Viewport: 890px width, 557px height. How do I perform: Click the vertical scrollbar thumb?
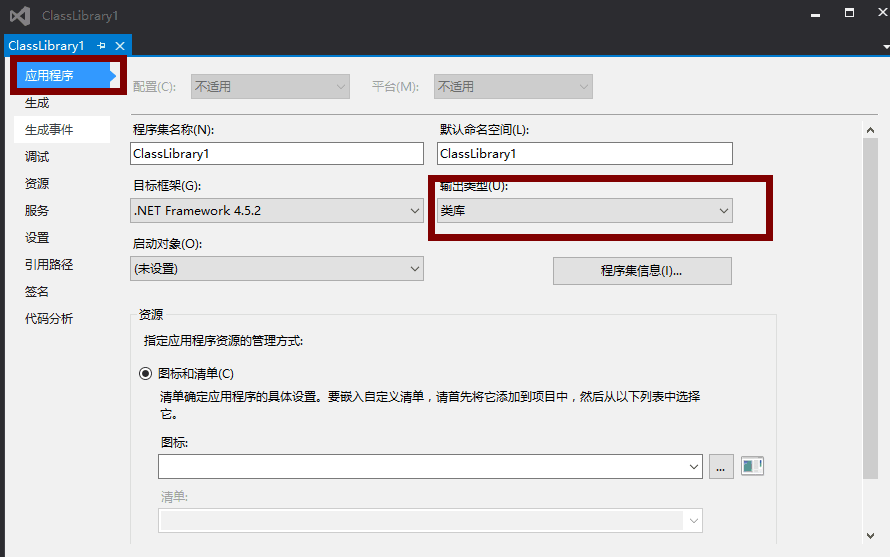click(870, 308)
